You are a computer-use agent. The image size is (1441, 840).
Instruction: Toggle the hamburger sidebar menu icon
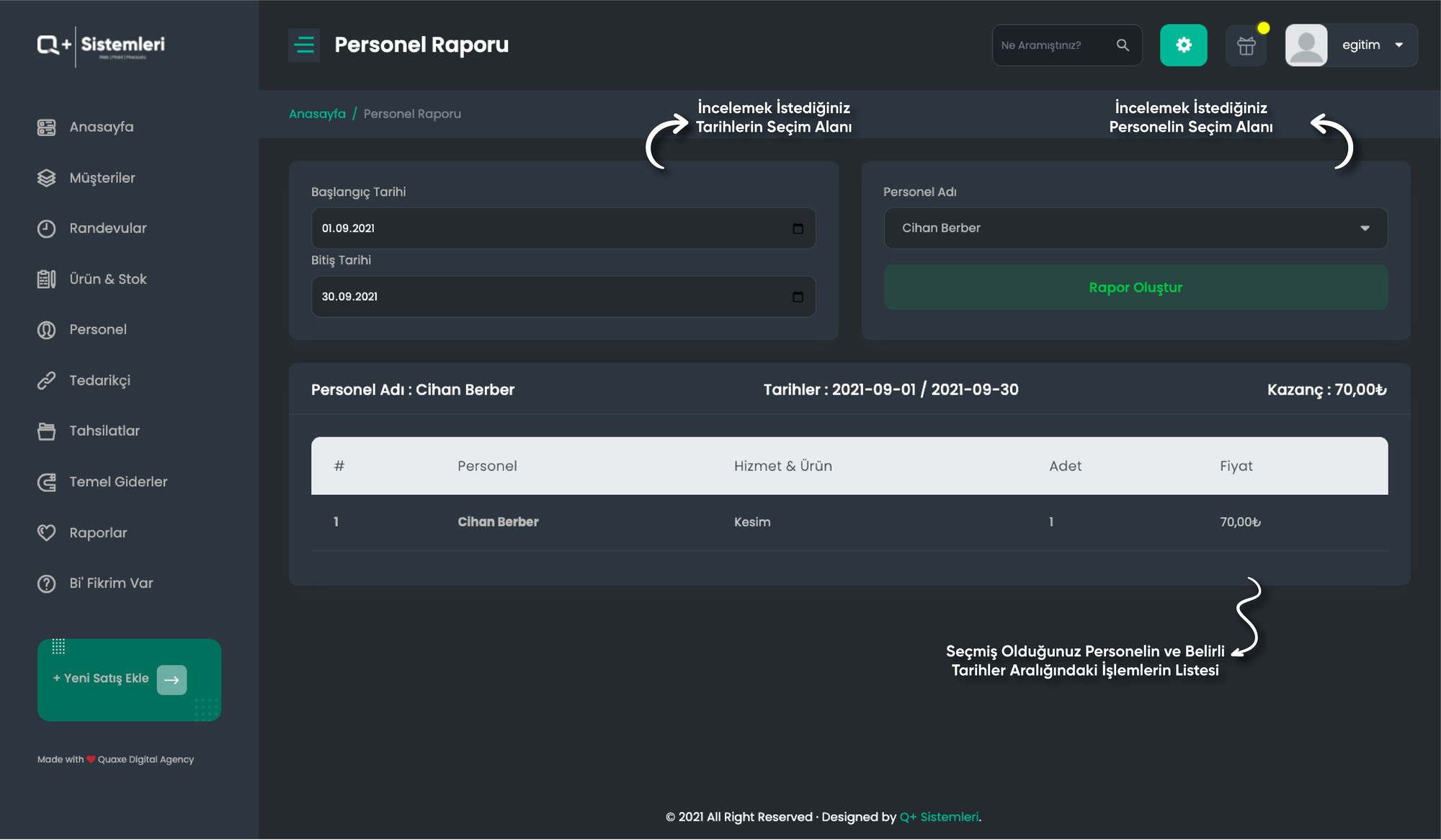pyautogui.click(x=304, y=45)
